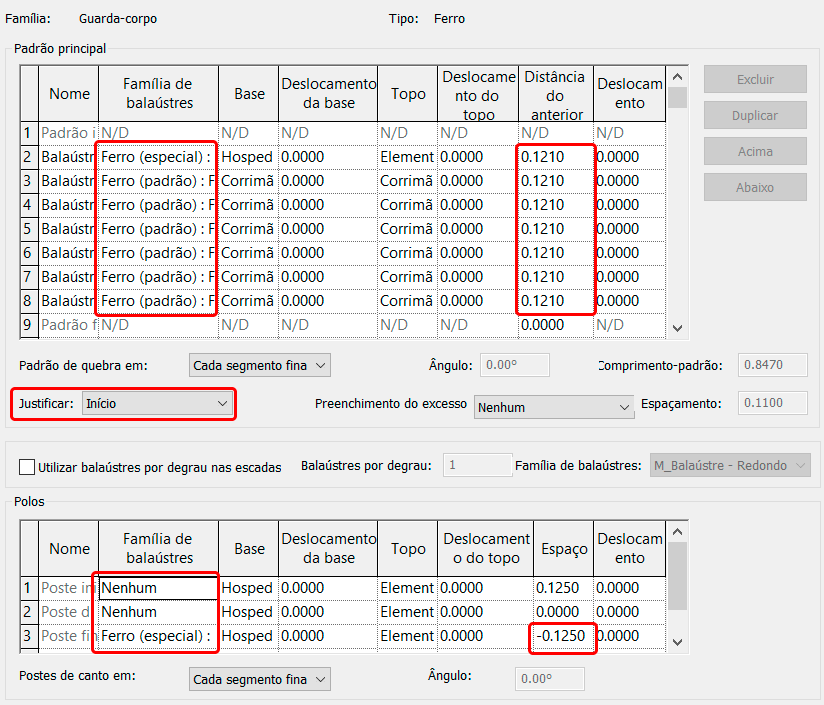Viewport: 824px width, 705px height.
Task: Enable 'Utilizar balaústres por degrau nas escadas'
Action: [x=27, y=467]
